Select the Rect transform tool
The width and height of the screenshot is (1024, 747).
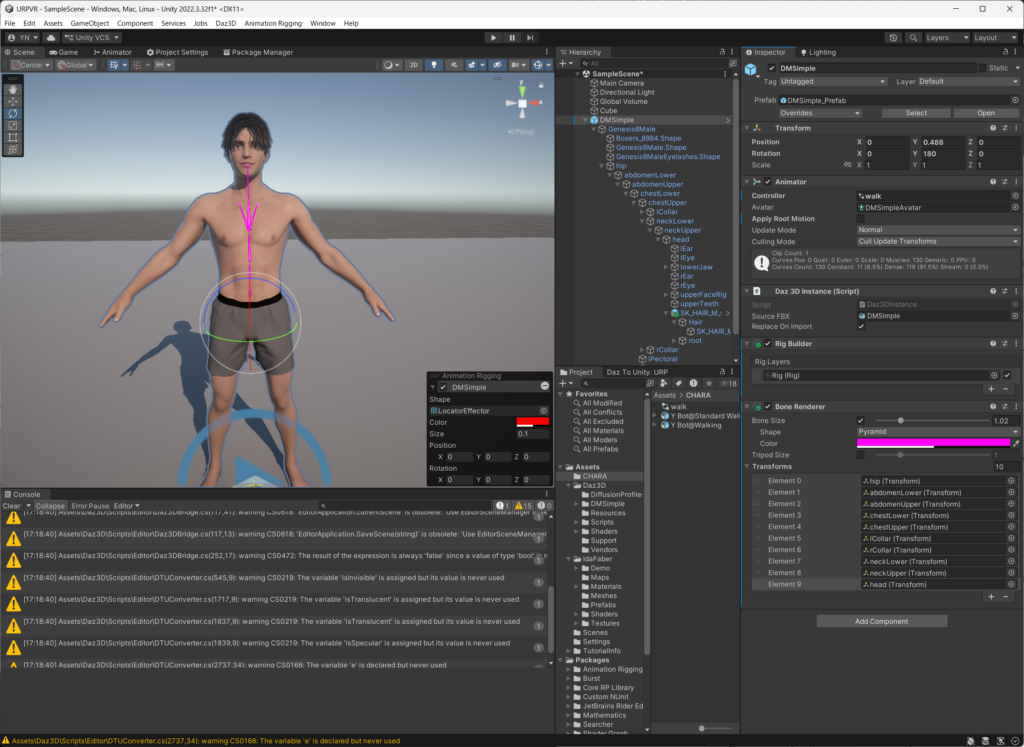[13, 137]
